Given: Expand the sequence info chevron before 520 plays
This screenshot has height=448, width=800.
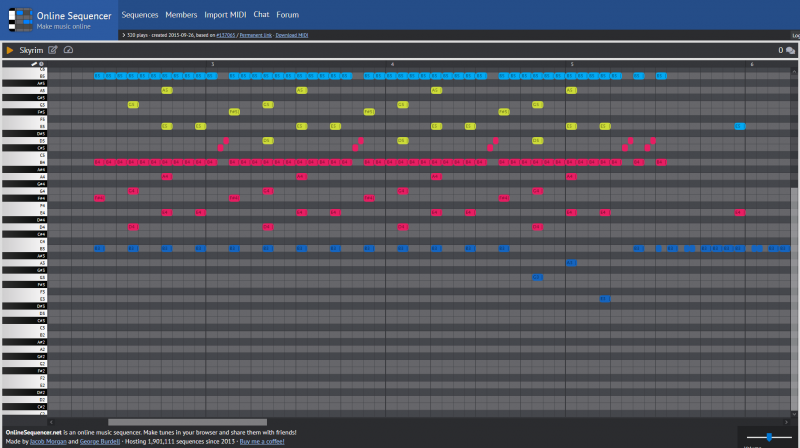Looking at the screenshot, I should [x=123, y=35].
